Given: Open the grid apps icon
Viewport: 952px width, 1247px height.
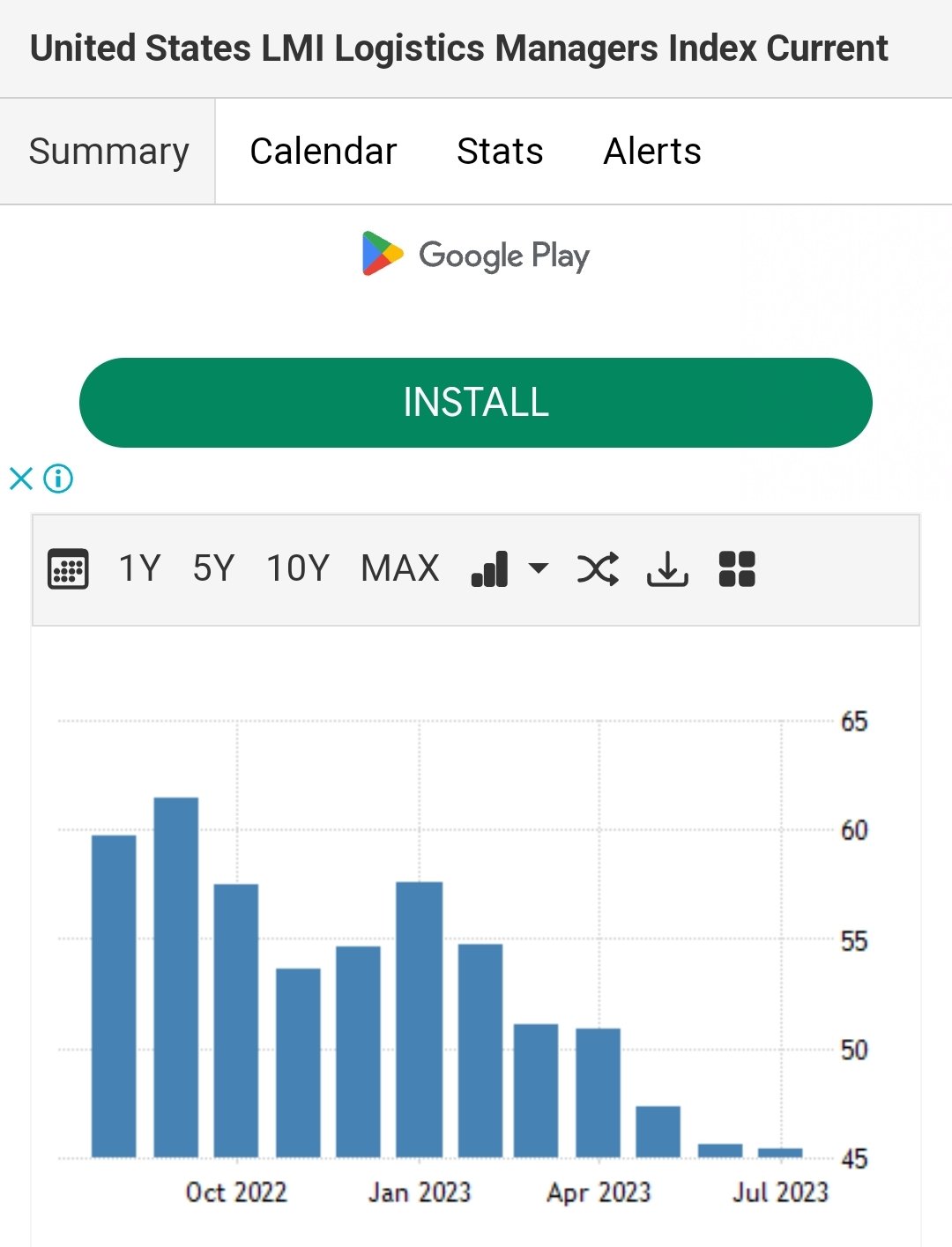Looking at the screenshot, I should [737, 569].
